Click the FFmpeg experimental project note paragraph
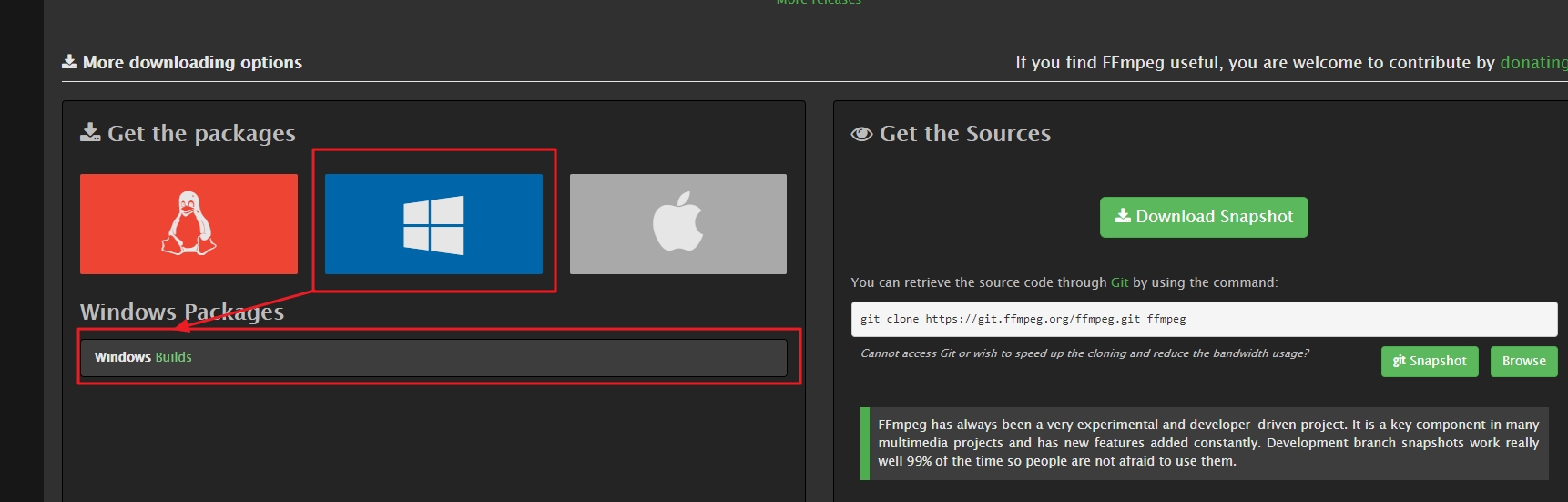This screenshot has width=1568, height=502. click(x=1207, y=443)
